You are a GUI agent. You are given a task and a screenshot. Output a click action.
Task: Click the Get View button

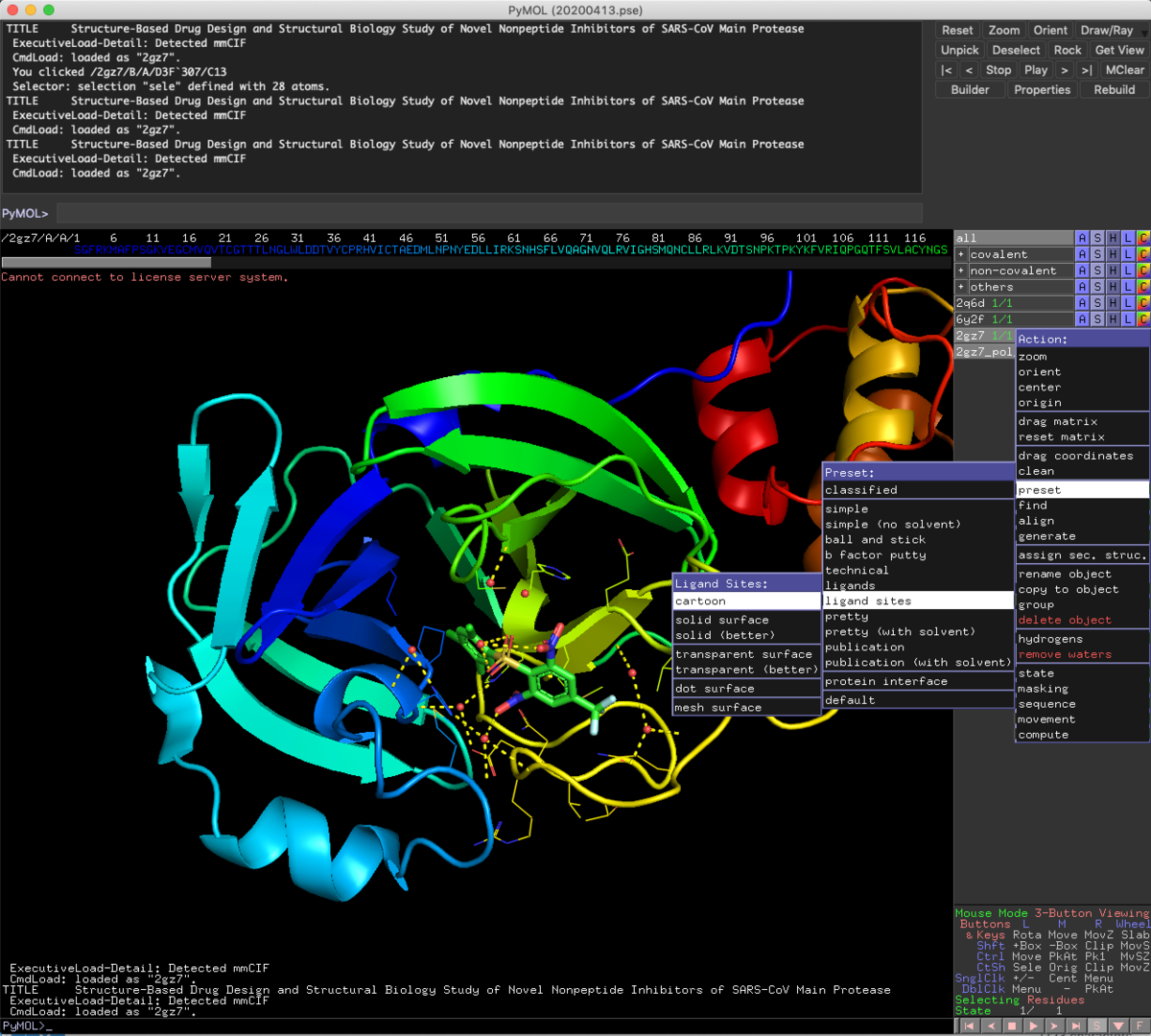pos(1119,50)
